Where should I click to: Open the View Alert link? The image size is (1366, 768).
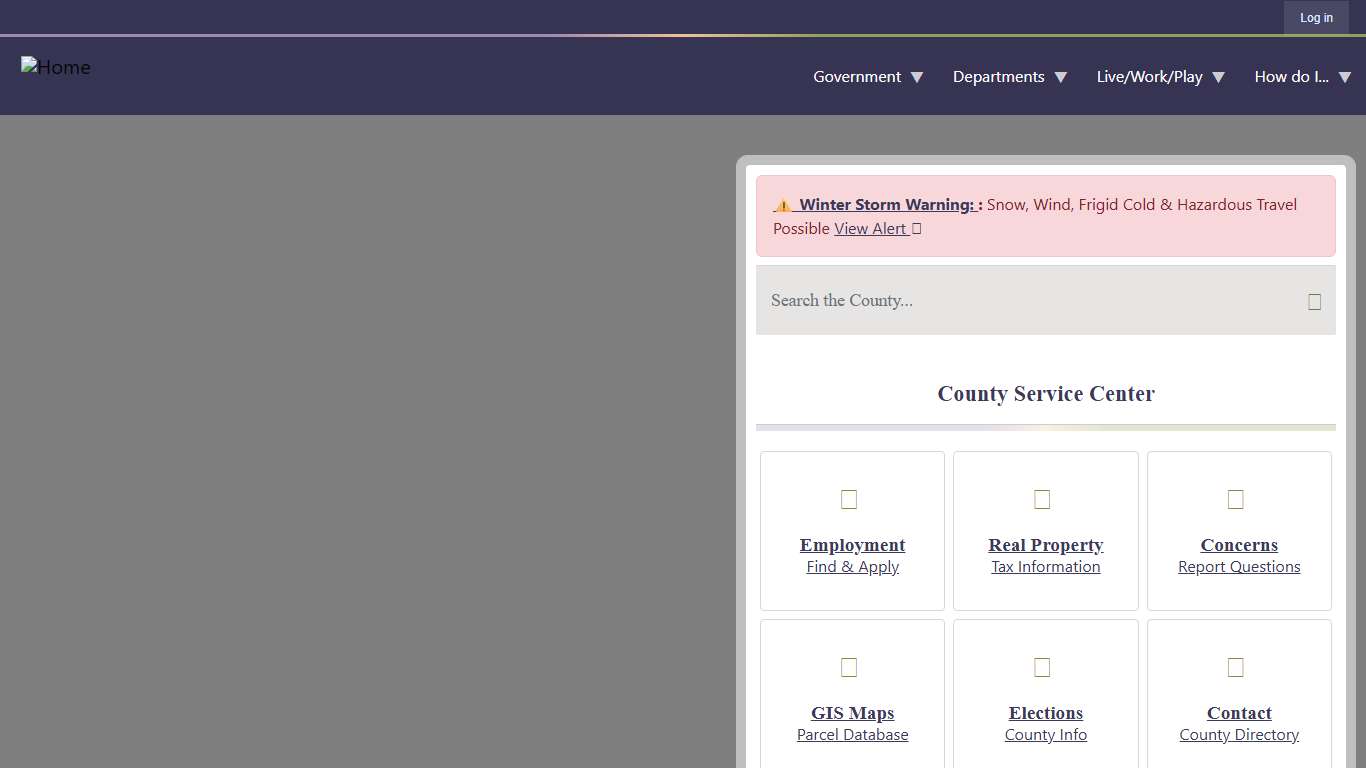(x=871, y=229)
